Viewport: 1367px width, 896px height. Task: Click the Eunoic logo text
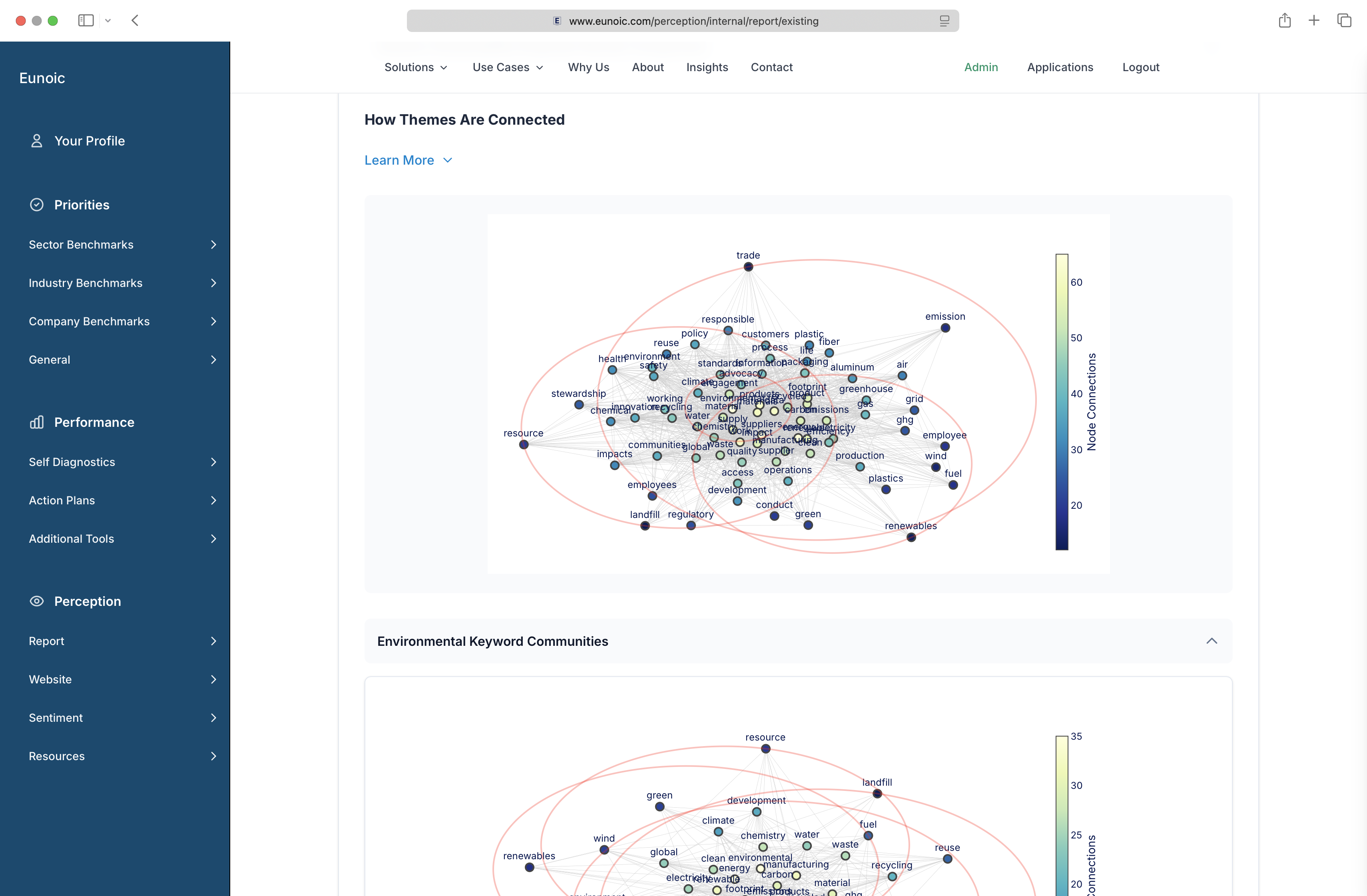[42, 78]
